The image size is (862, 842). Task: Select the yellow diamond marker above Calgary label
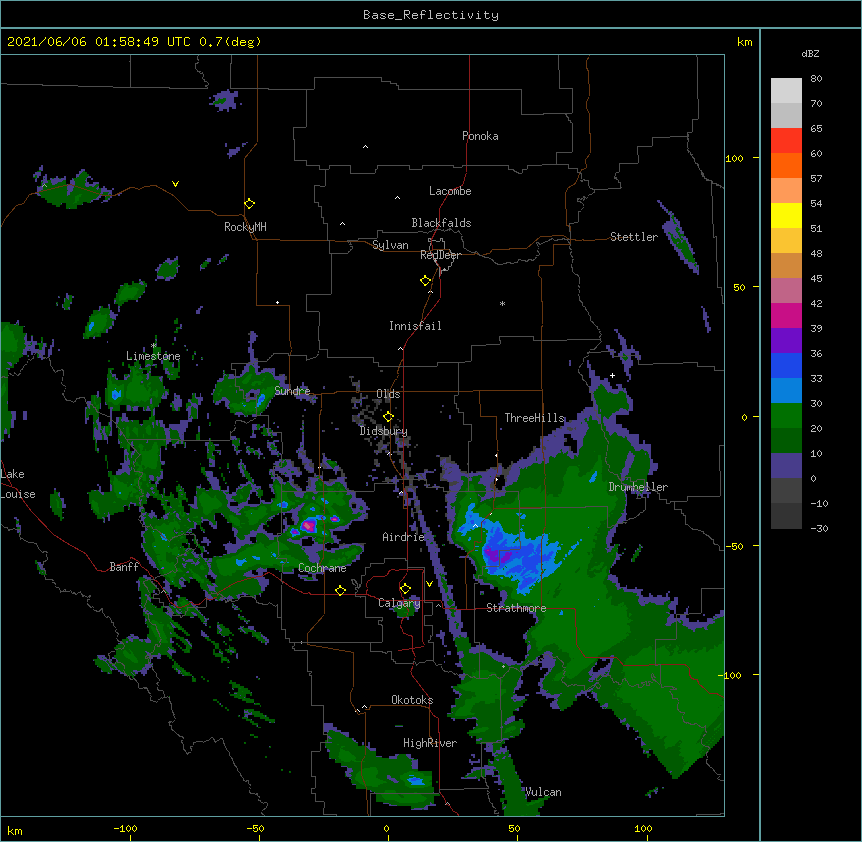(405, 589)
